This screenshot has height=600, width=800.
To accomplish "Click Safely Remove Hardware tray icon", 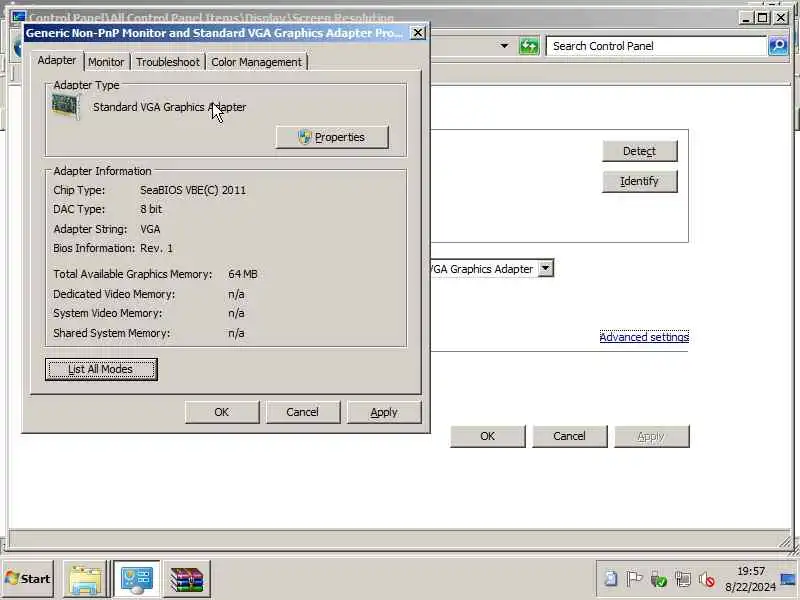I will click(x=658, y=579).
